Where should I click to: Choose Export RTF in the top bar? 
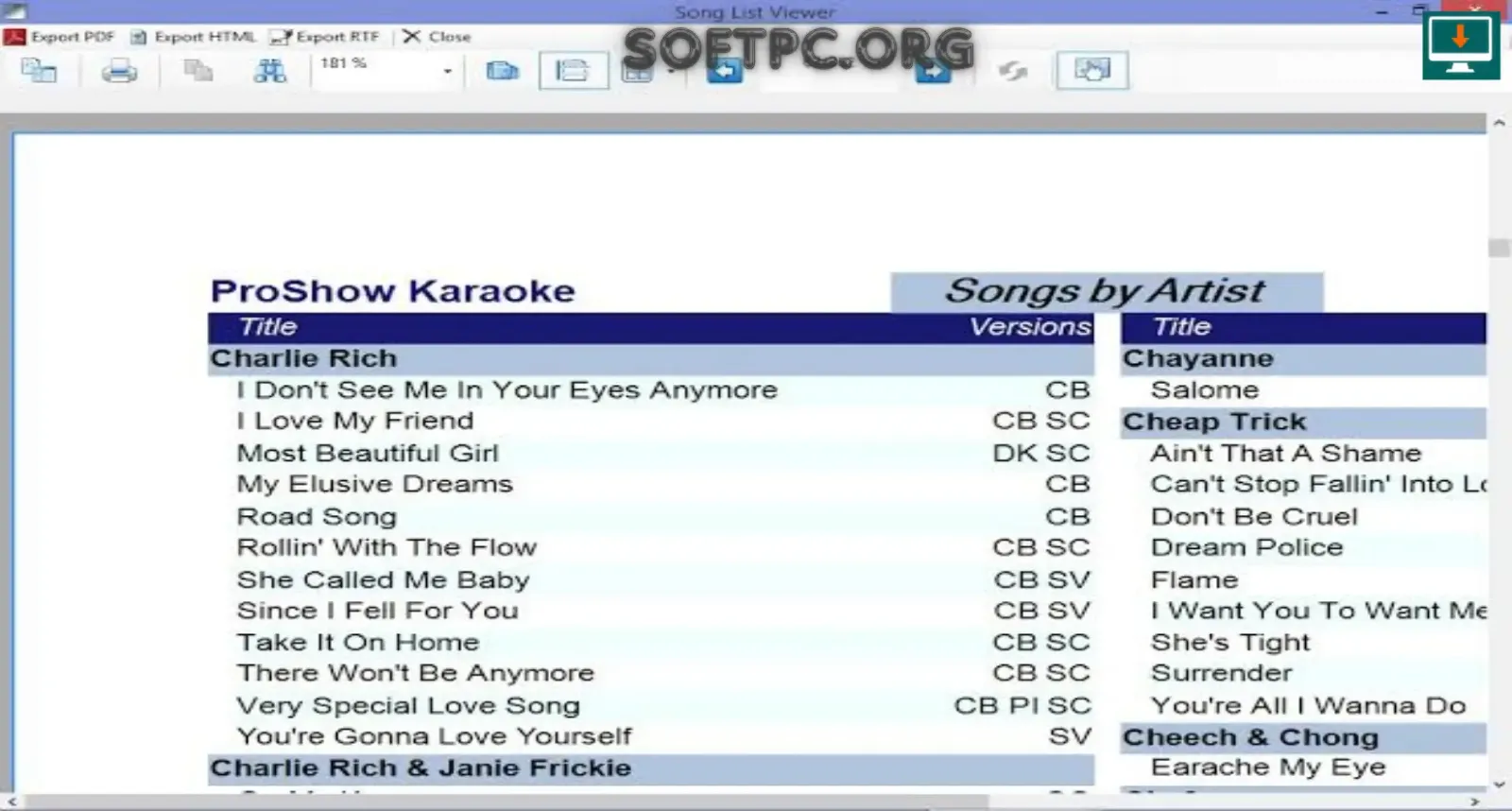(x=324, y=37)
